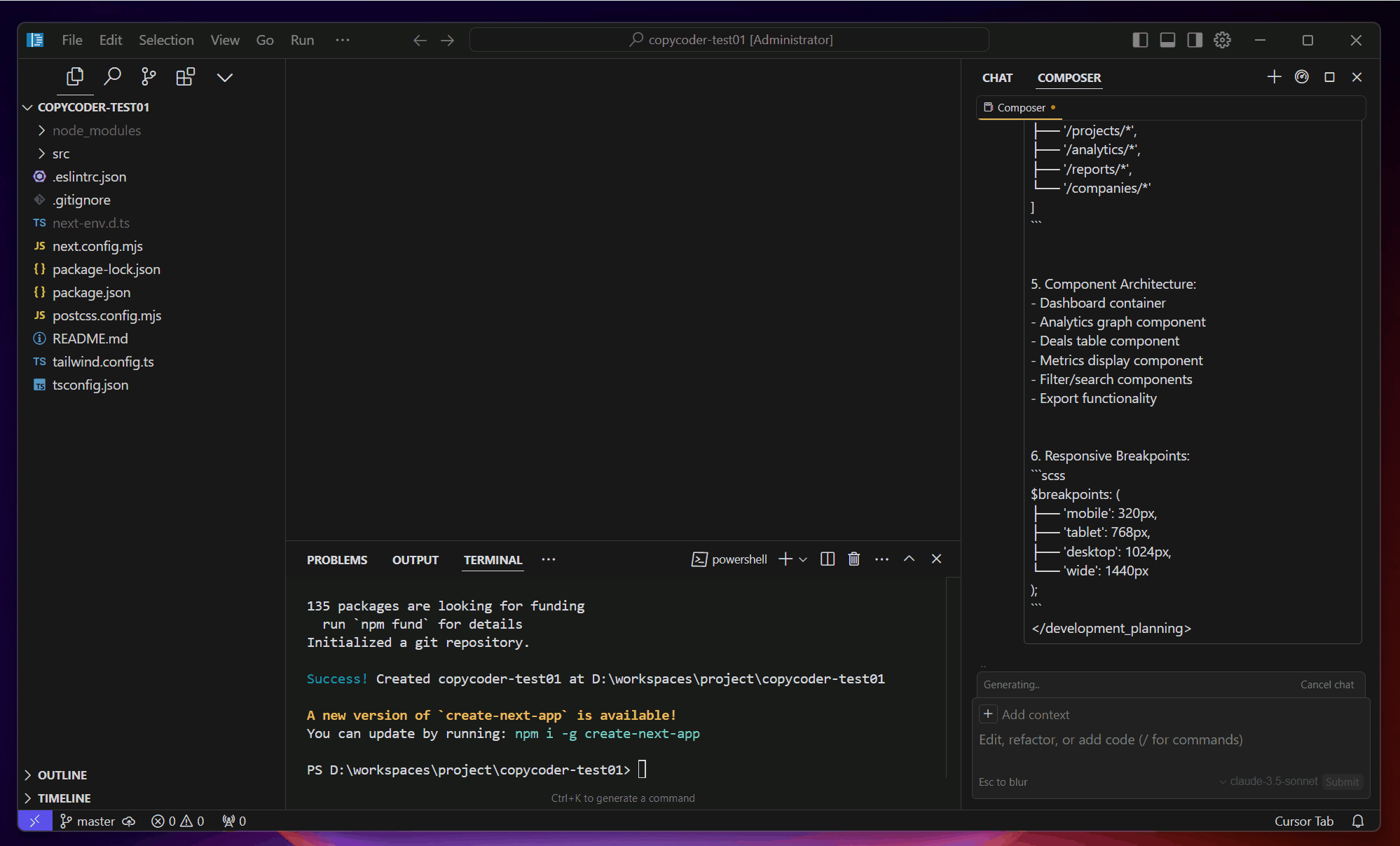
Task: Select the TERMINAL tab
Action: pos(493,560)
